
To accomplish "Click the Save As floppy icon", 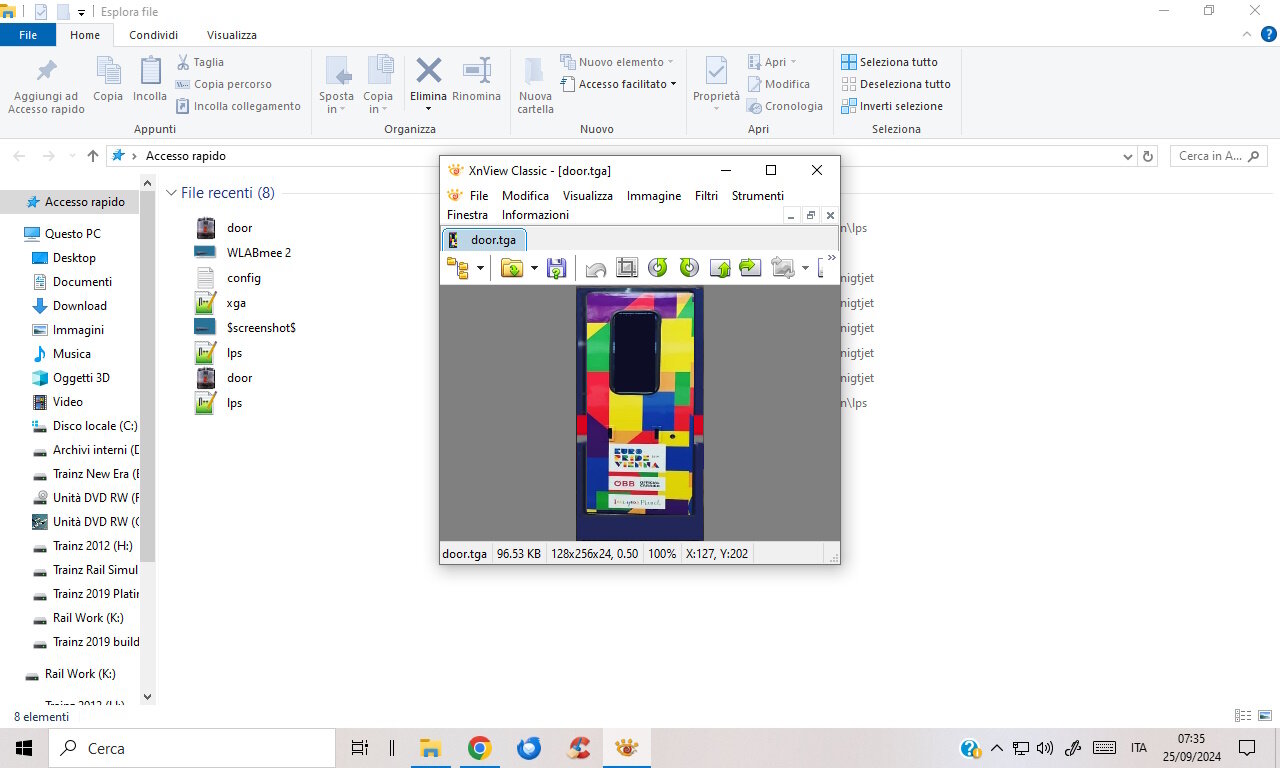I will [x=557, y=268].
